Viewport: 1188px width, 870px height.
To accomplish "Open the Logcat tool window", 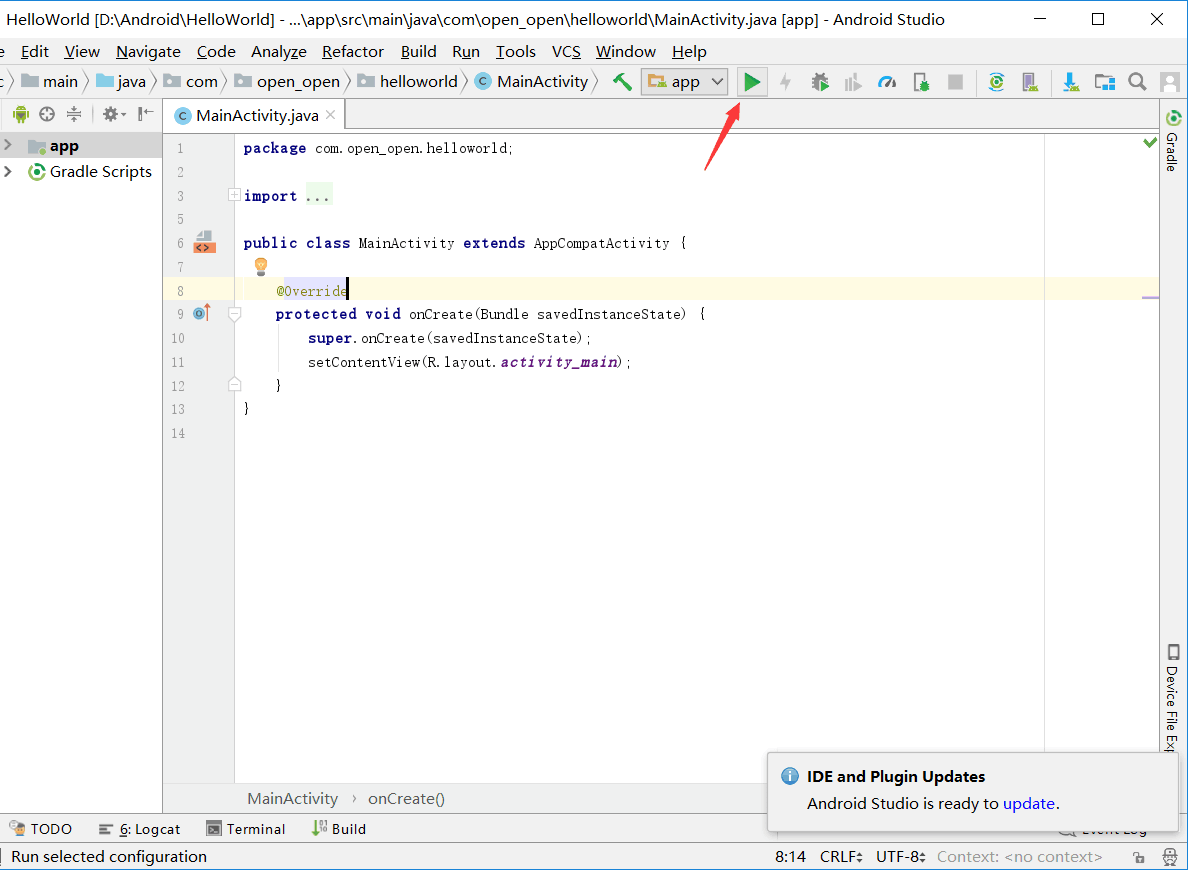I will click(x=139, y=829).
